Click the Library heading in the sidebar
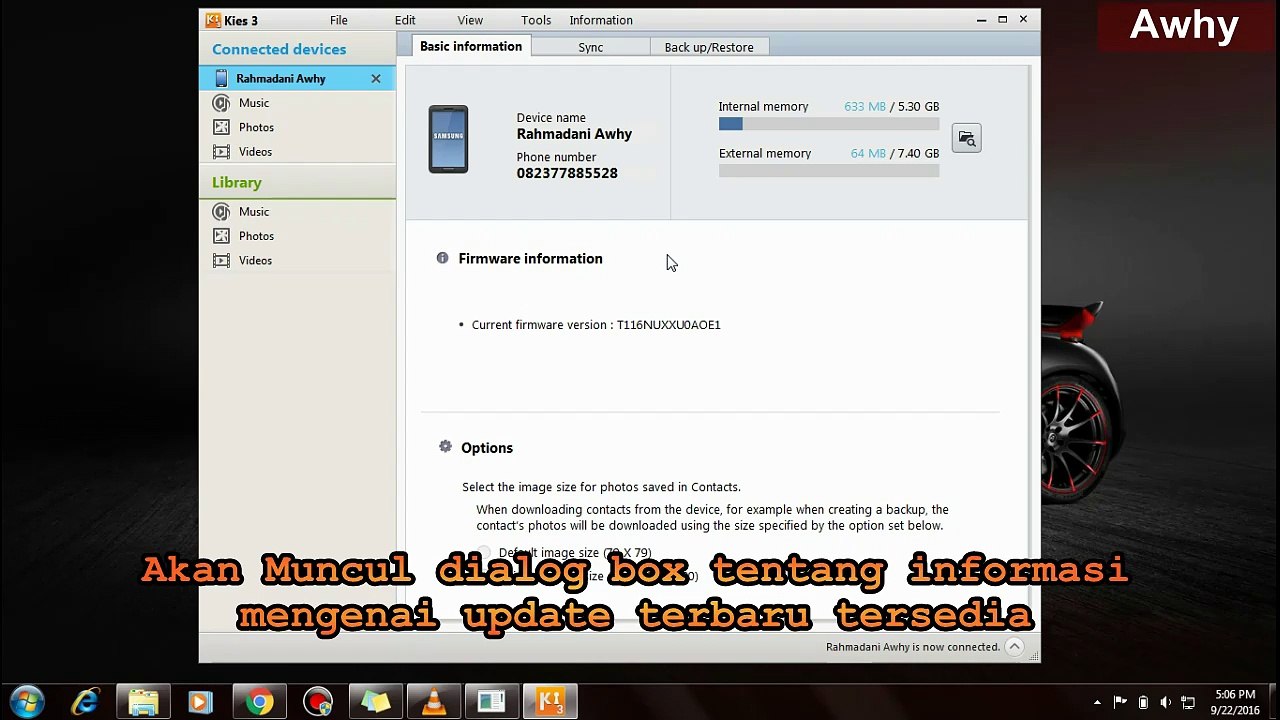1280x720 pixels. [x=237, y=182]
